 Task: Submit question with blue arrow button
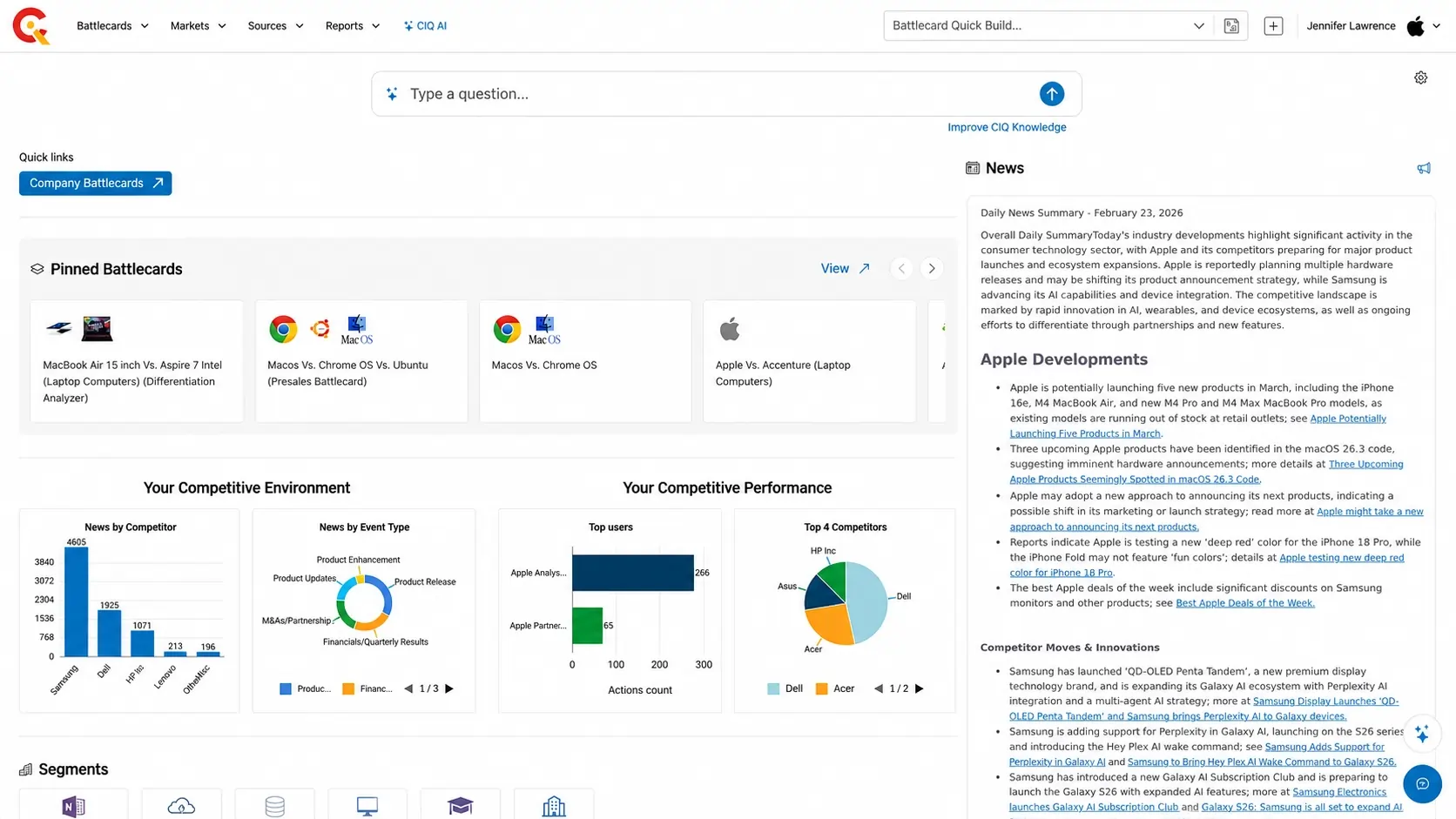(1051, 94)
